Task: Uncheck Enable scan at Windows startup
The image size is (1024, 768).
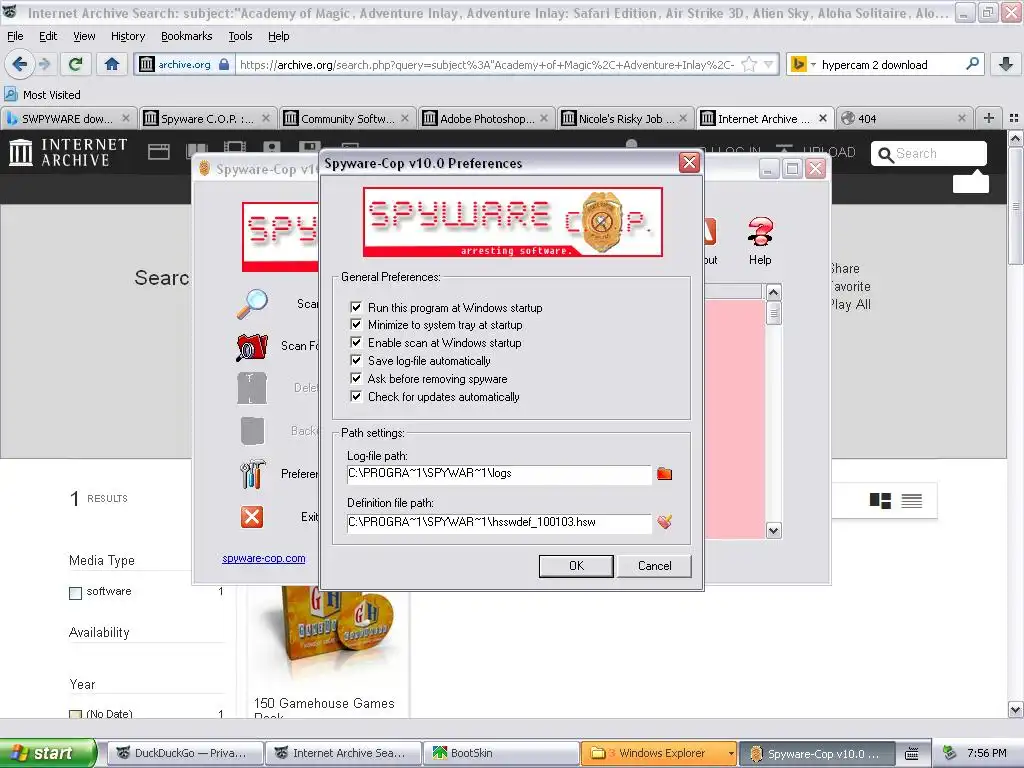Action: tap(356, 342)
